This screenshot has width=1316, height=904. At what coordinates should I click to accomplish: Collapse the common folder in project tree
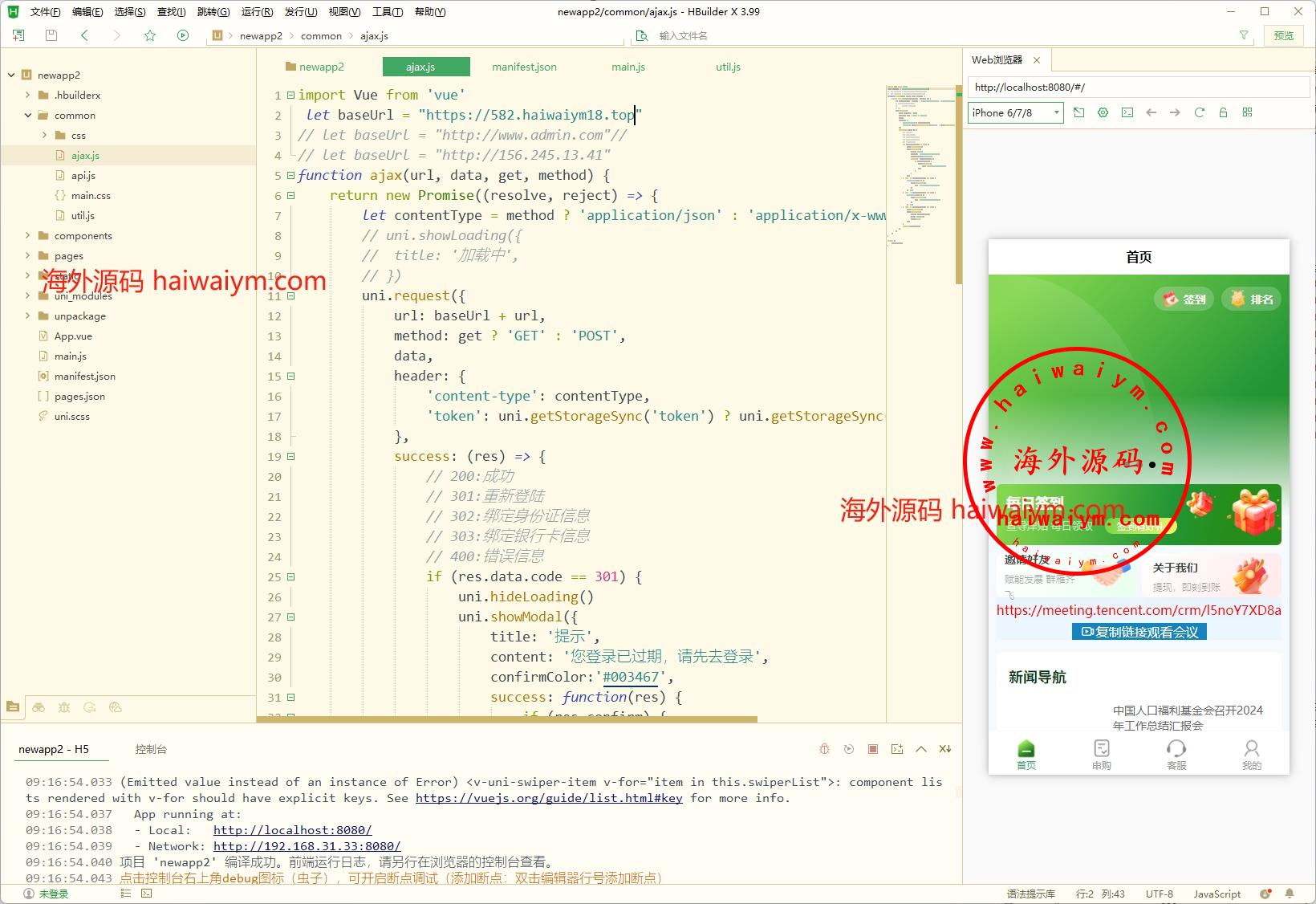[28, 115]
